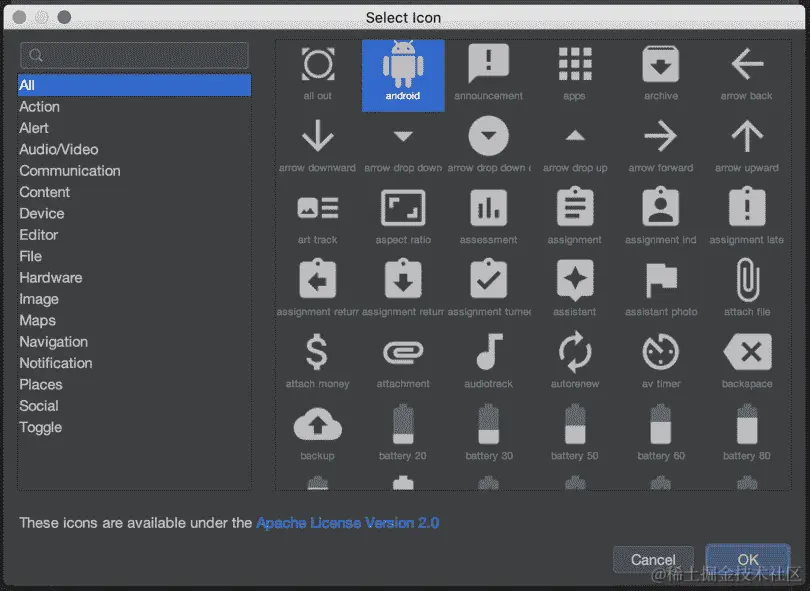This screenshot has height=591, width=810.
Task: Open the Hardware category
Action: [x=134, y=278]
